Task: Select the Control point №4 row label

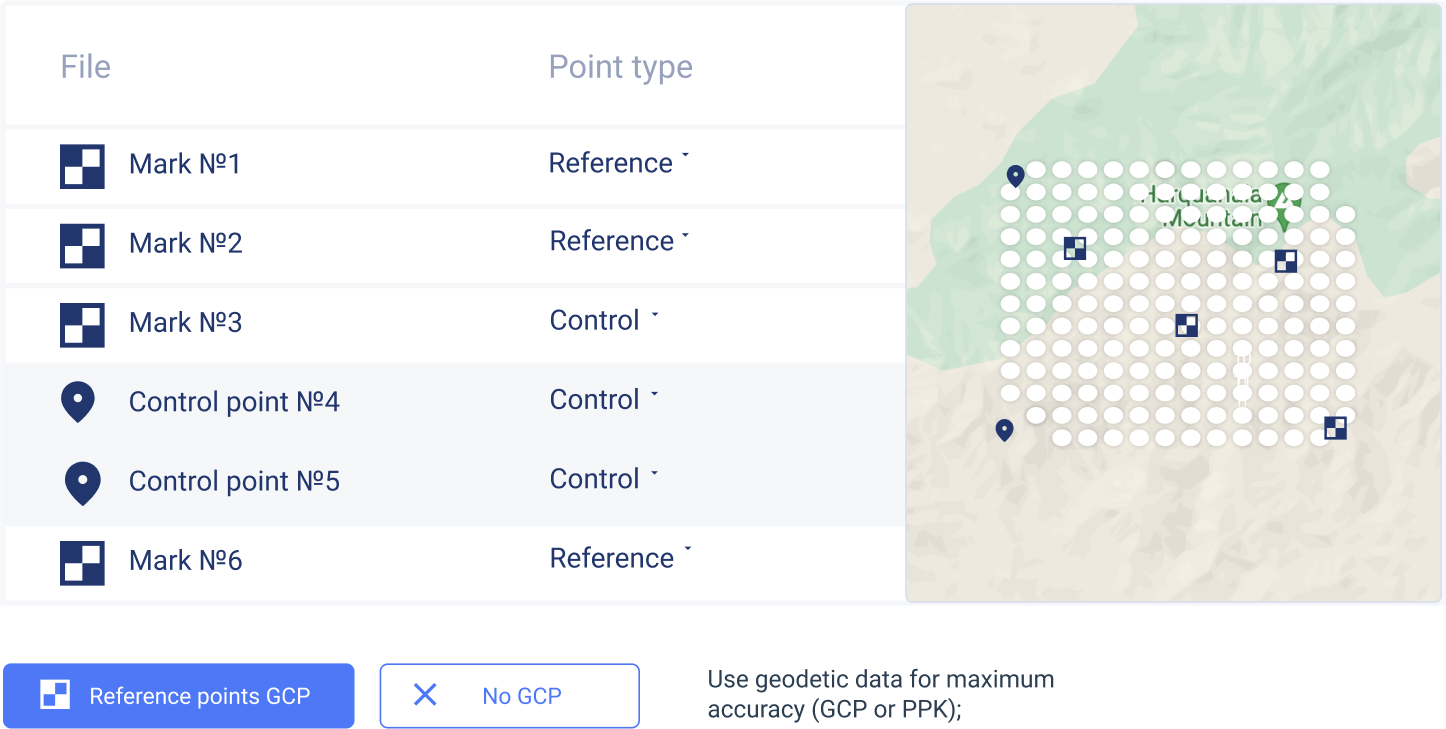Action: (x=234, y=402)
